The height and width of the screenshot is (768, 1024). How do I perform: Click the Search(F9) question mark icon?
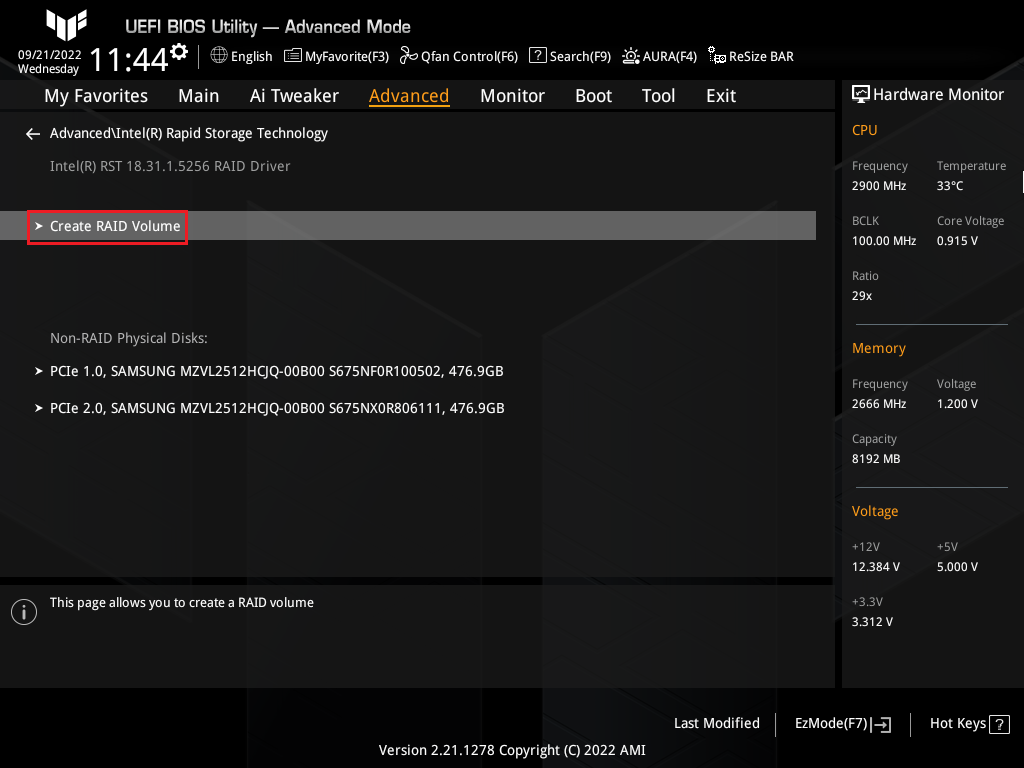pos(537,56)
